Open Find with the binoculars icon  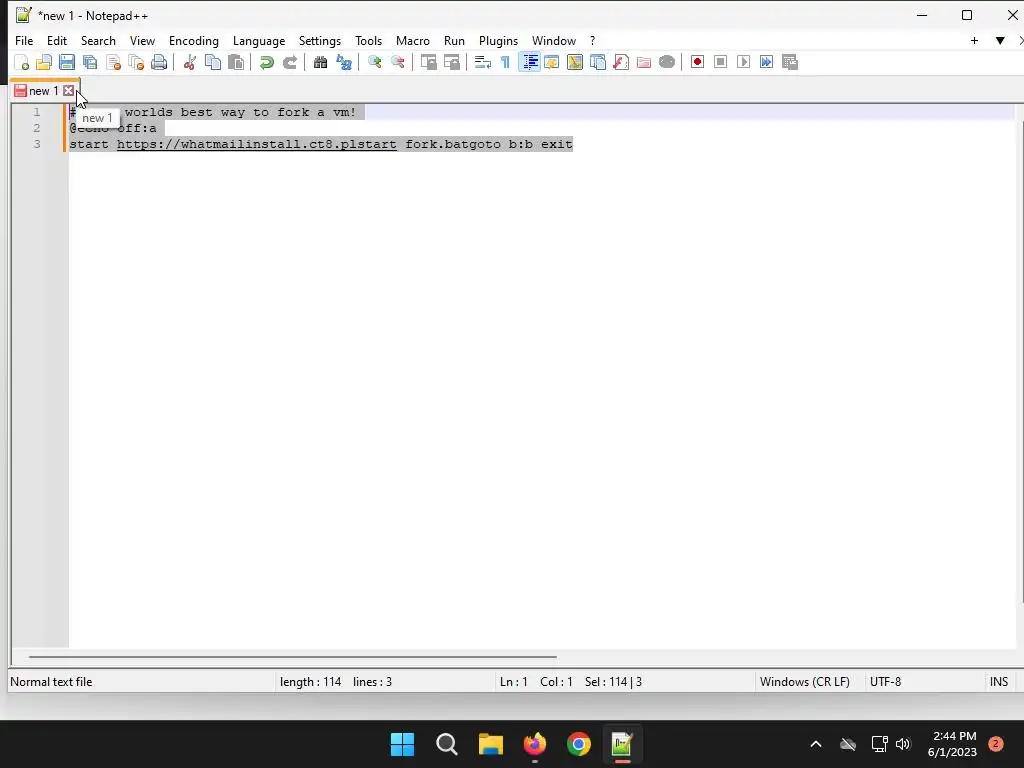(320, 62)
